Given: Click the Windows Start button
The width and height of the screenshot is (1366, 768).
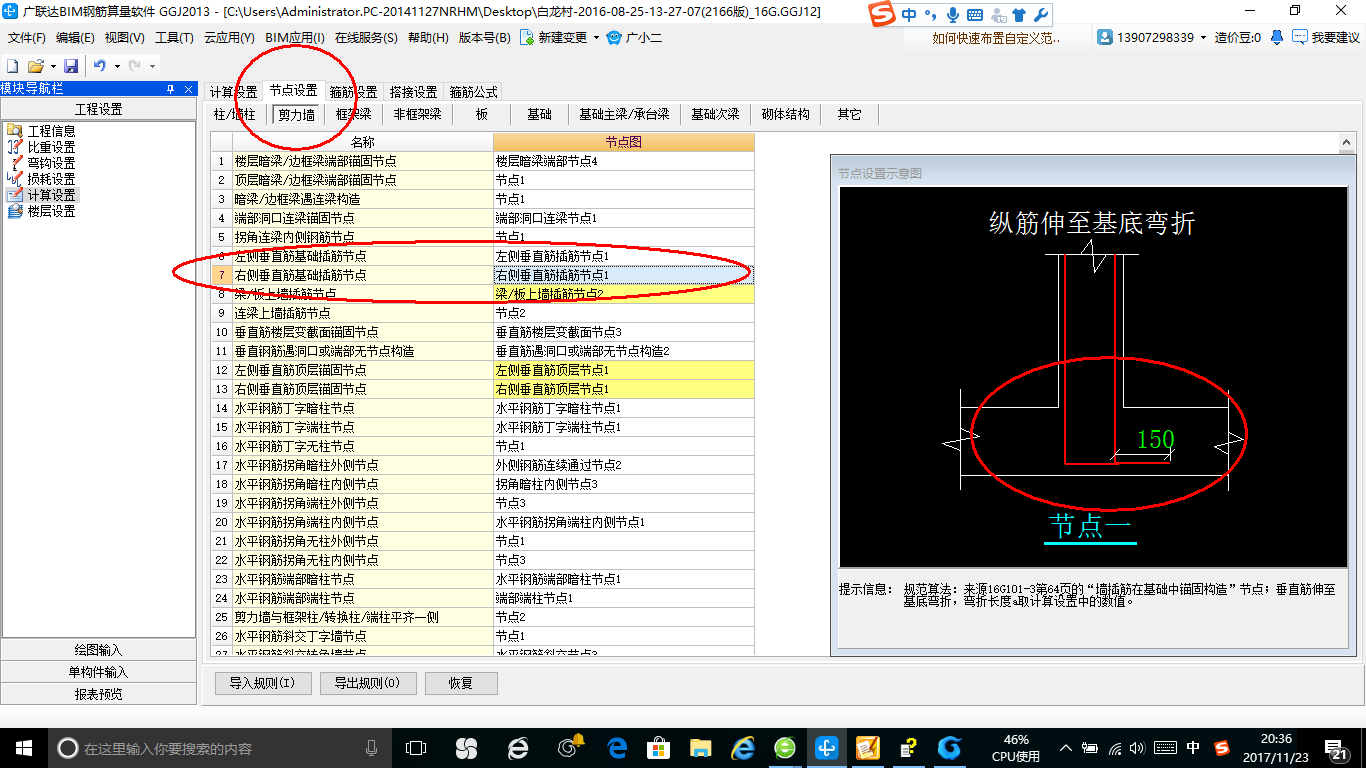Looking at the screenshot, I should coord(23,747).
